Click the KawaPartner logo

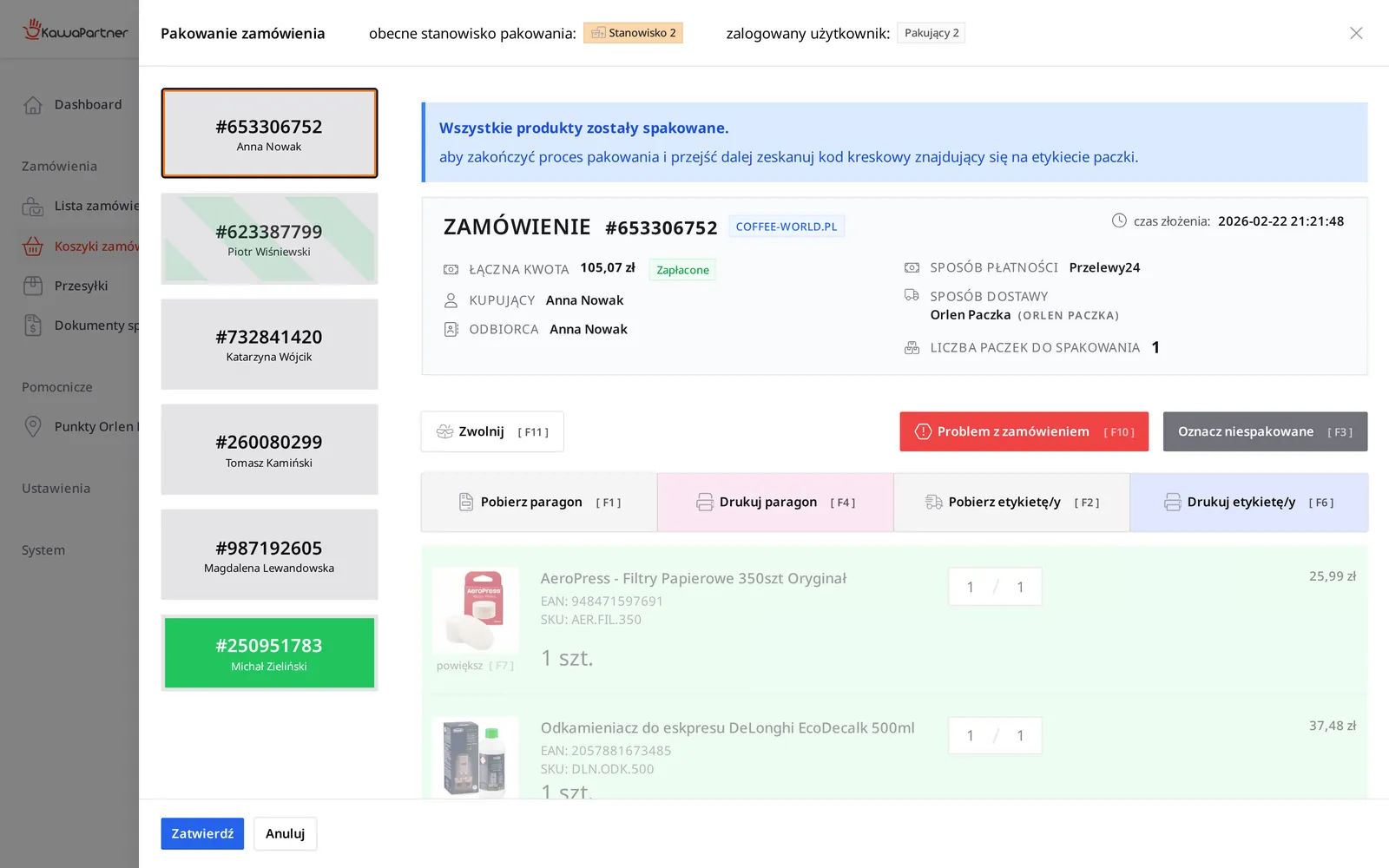click(75, 30)
